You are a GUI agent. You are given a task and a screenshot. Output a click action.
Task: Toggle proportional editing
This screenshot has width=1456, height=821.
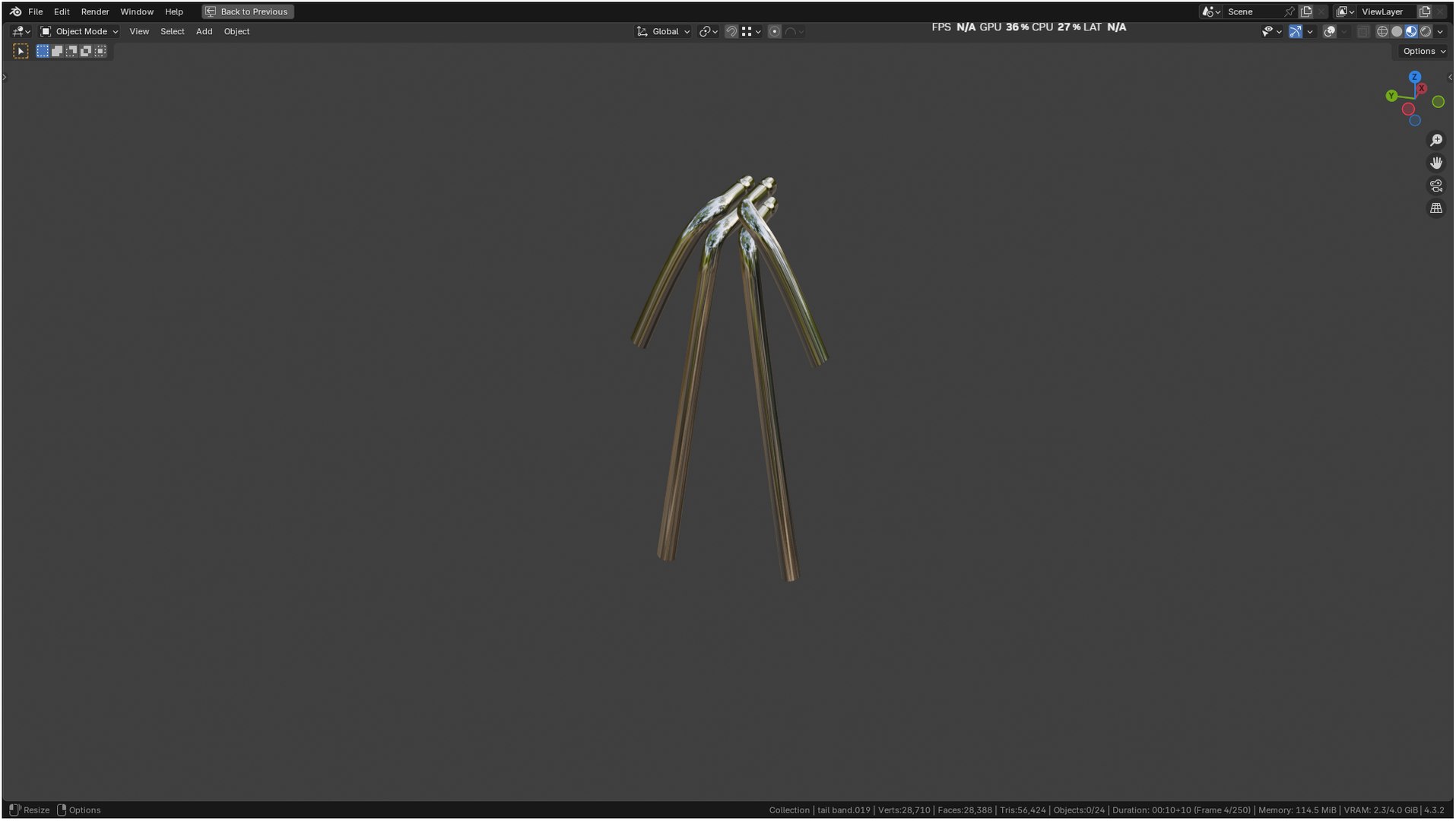pyautogui.click(x=774, y=31)
